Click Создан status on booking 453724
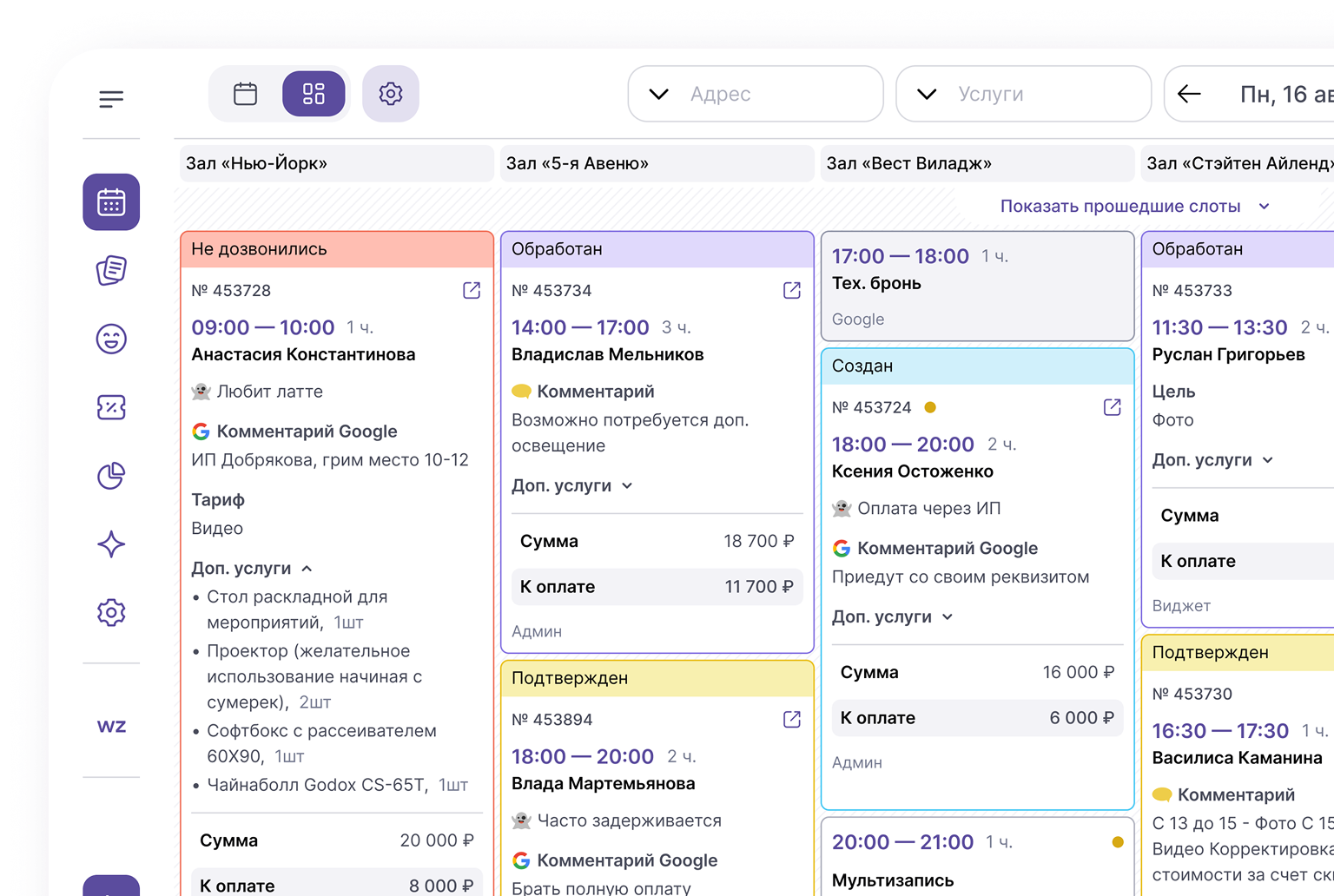This screenshot has height=896, width=1334. [977, 366]
